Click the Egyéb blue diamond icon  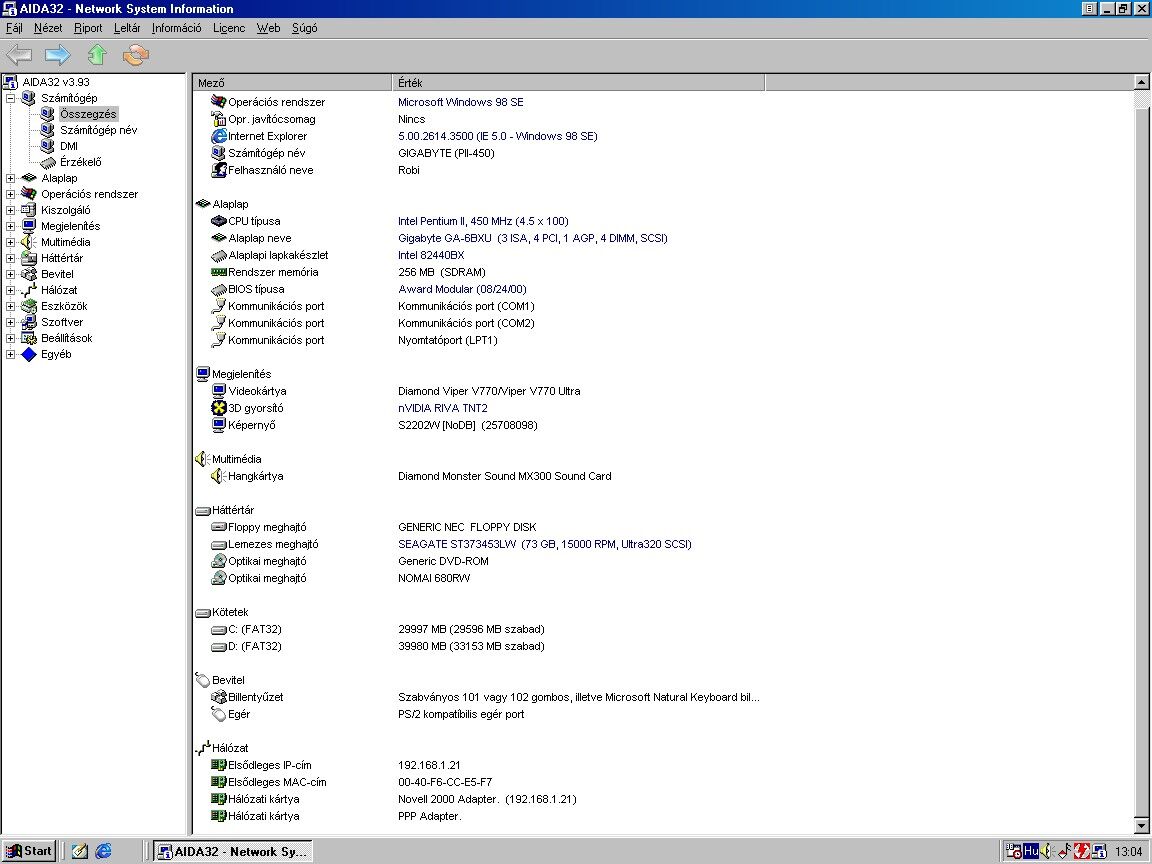pyautogui.click(x=29, y=355)
